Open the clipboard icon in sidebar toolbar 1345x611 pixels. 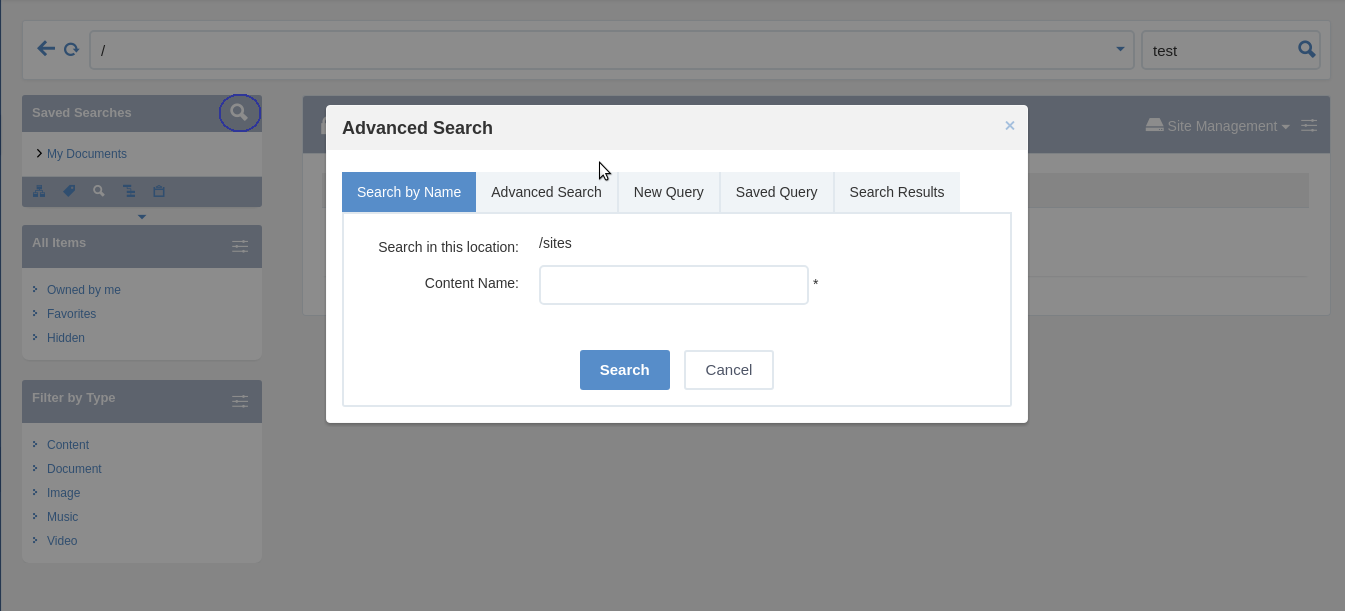coord(159,191)
